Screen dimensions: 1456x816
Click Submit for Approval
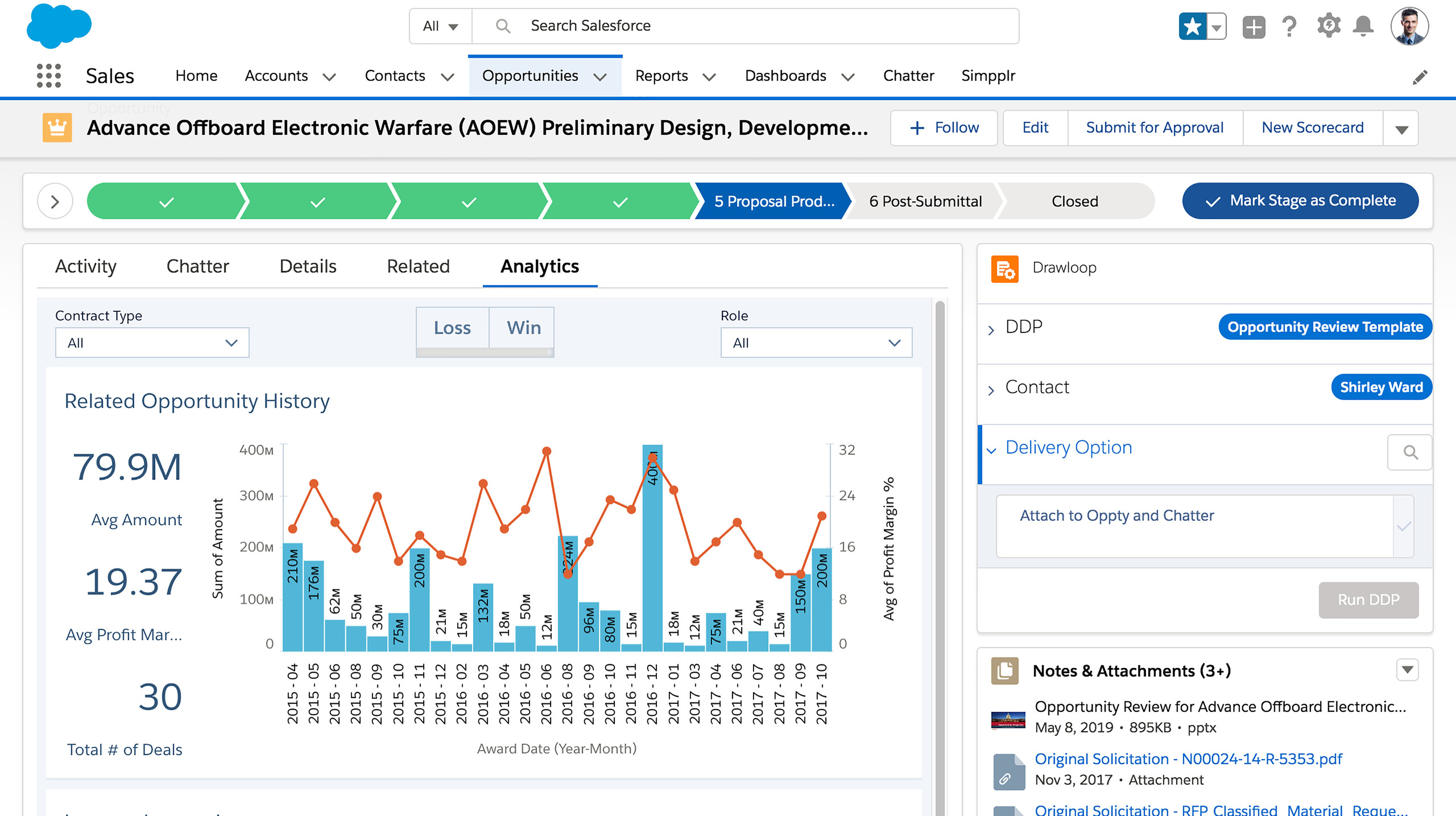(1155, 128)
